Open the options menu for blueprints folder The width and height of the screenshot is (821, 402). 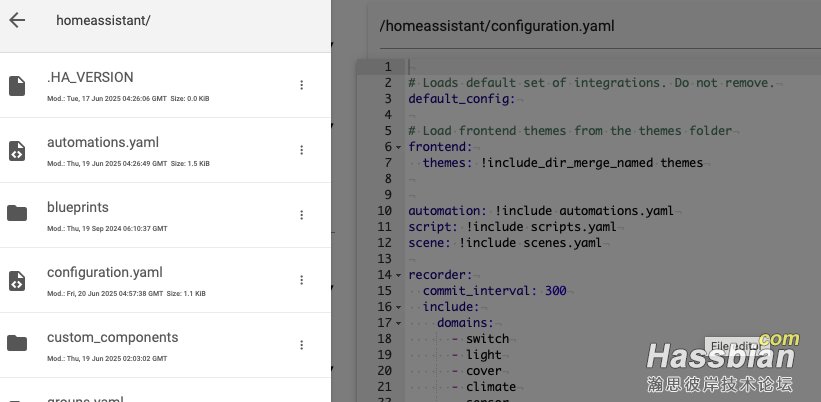point(302,215)
